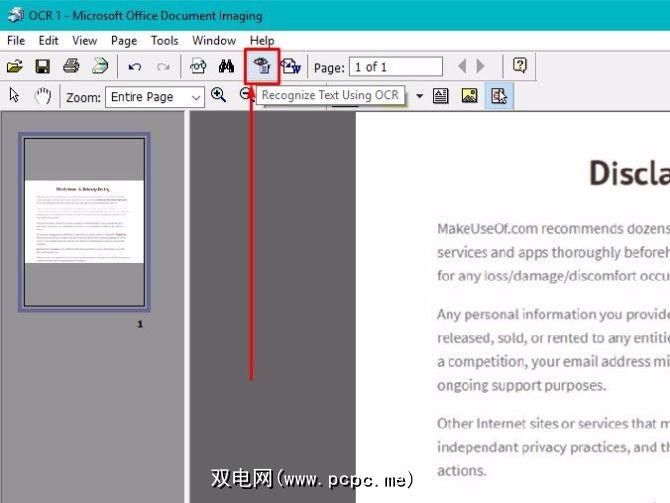This screenshot has height=503, width=670.
Task: Click the Insert Text Box icon
Action: pos(441,96)
